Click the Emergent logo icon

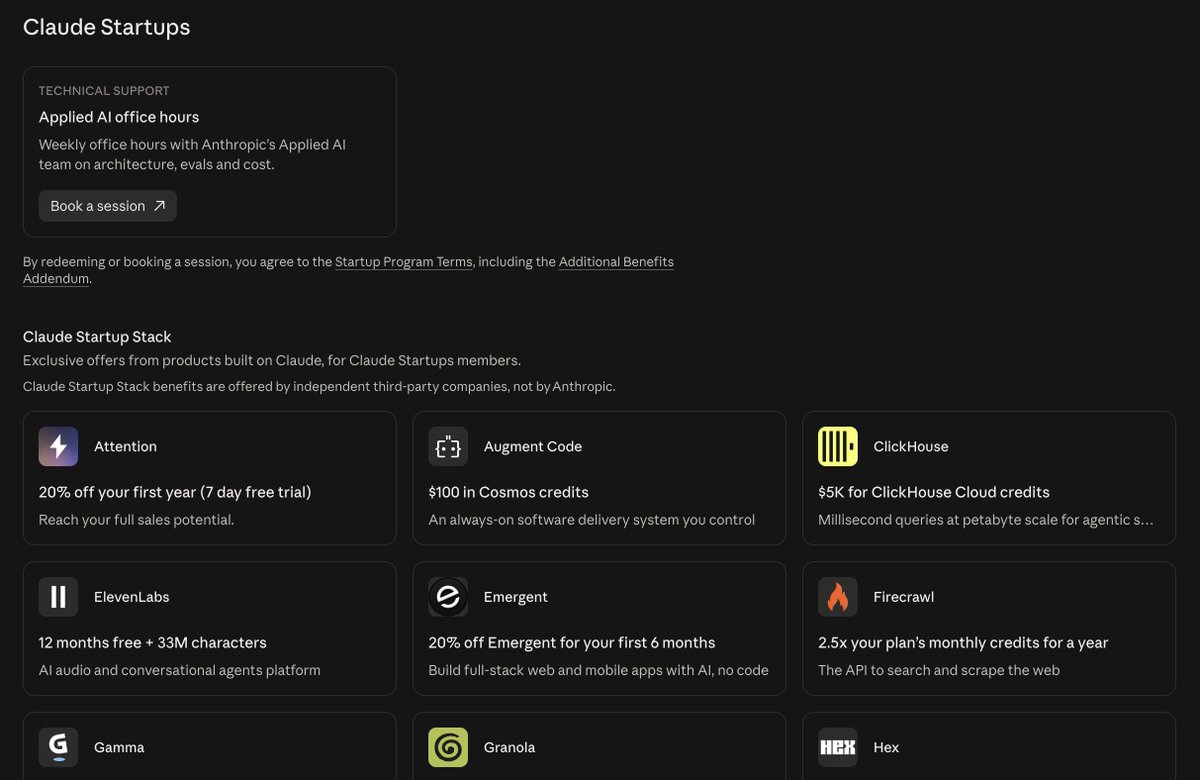(448, 597)
